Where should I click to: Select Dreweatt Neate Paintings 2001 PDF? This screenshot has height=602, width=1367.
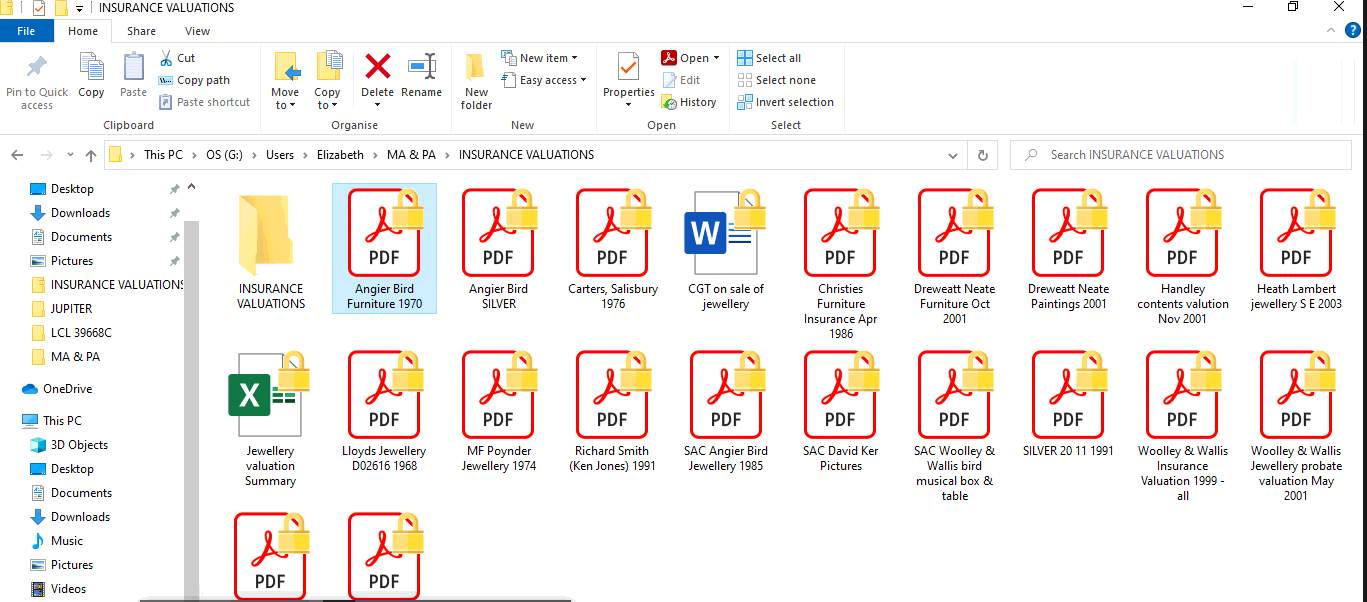click(x=1068, y=250)
